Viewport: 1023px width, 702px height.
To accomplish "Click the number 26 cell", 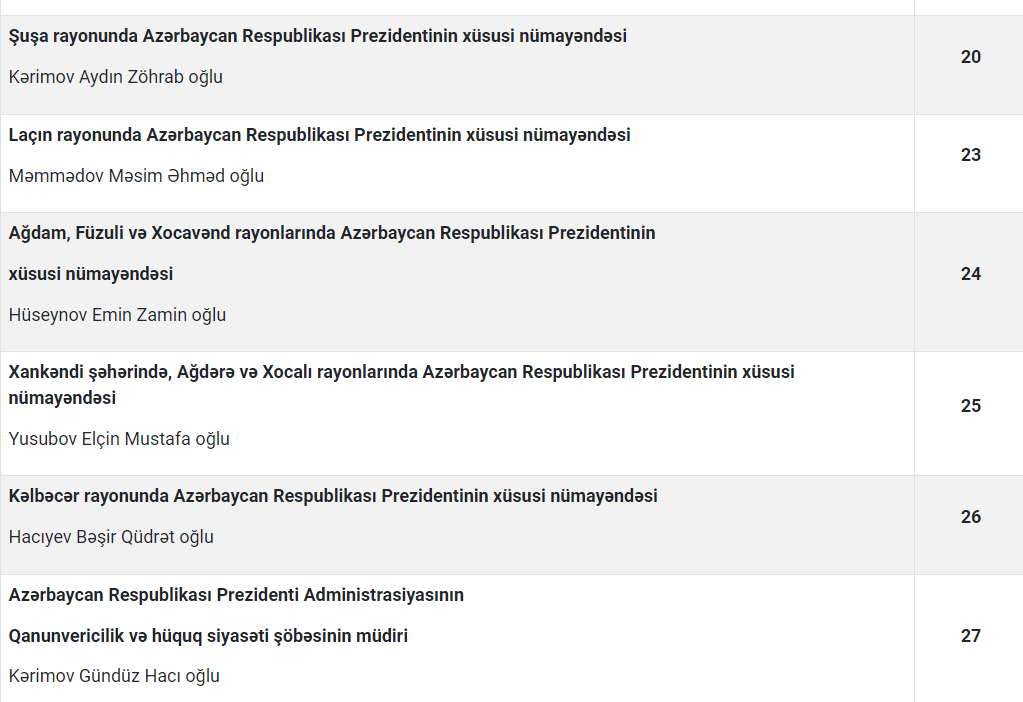I will tap(970, 517).
